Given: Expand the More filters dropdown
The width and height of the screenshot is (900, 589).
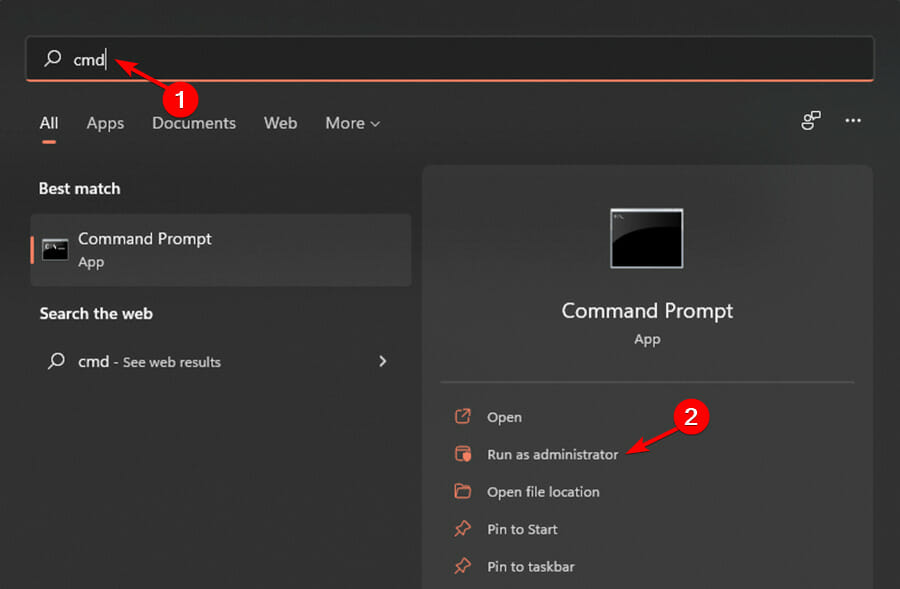Looking at the screenshot, I should point(352,123).
